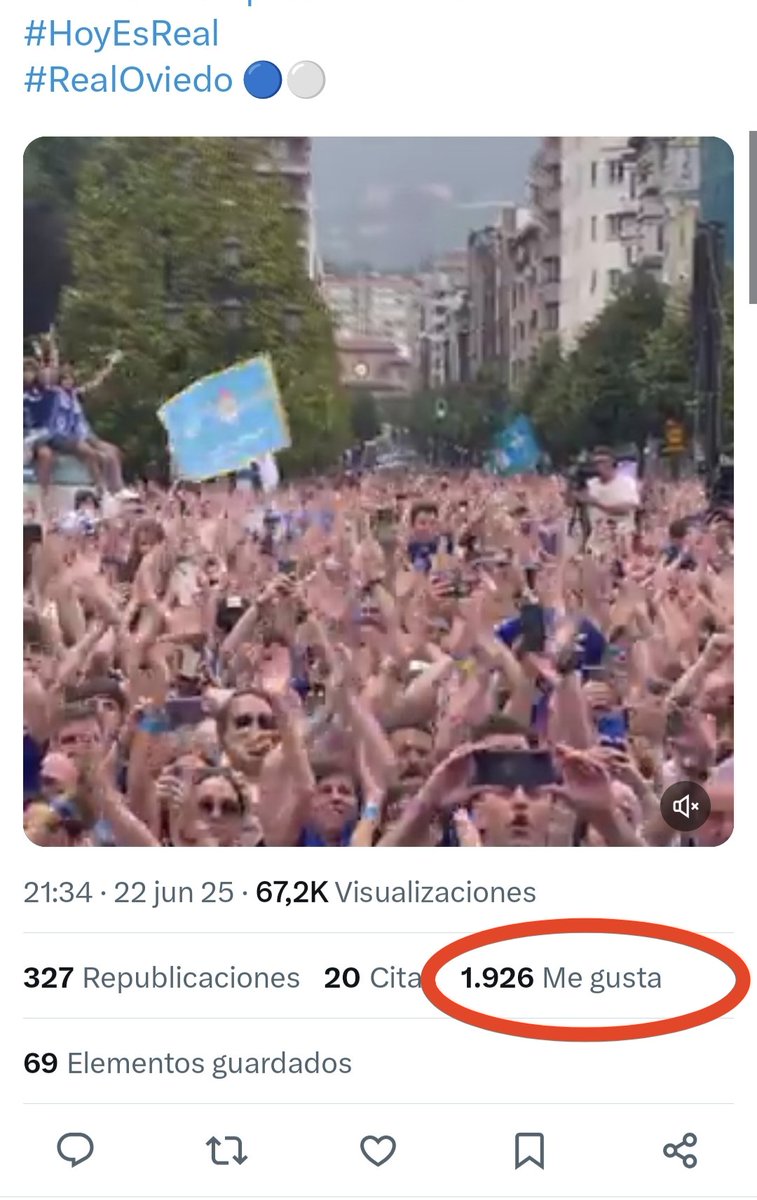Click the 69 Elementos guardados text
Viewport: 757px width, 1200px height.
point(187,1062)
